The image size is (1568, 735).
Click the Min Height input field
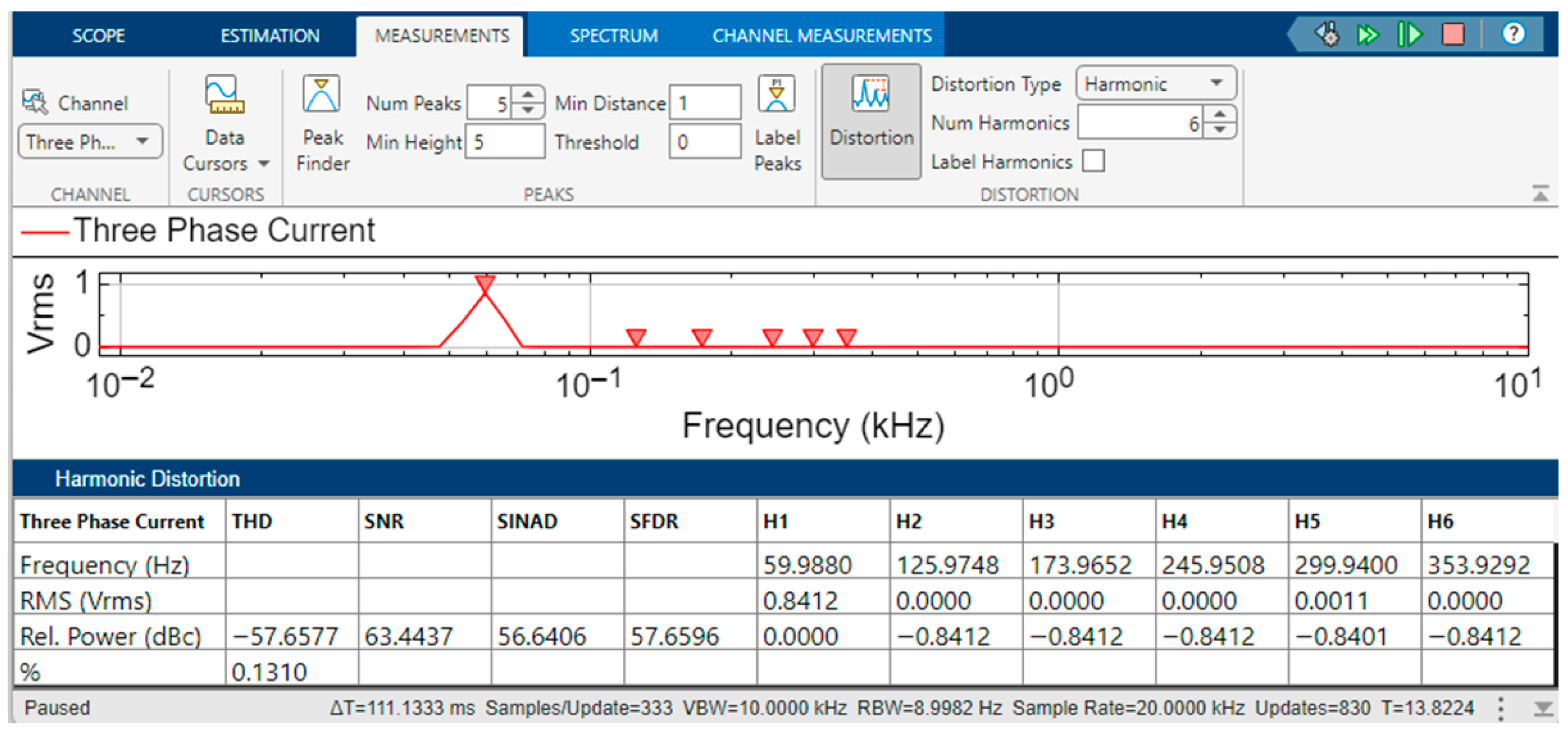[x=505, y=142]
